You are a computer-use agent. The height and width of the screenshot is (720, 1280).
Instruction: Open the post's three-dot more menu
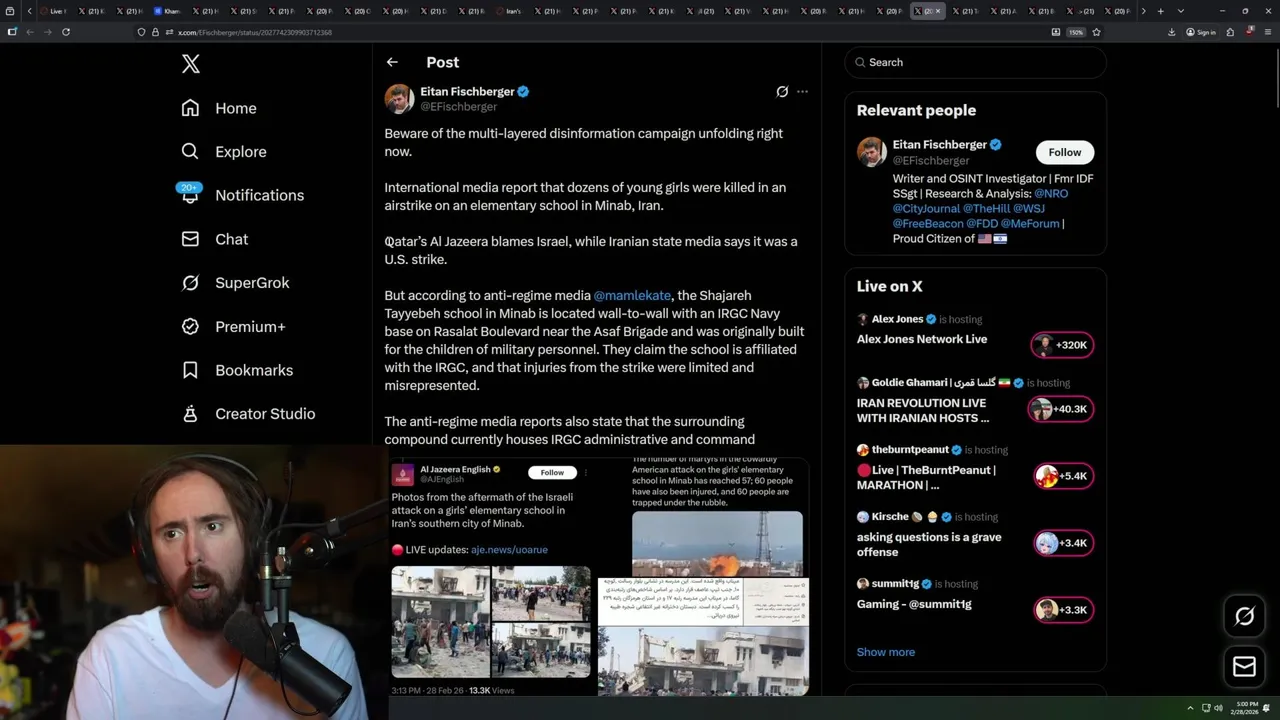[802, 91]
